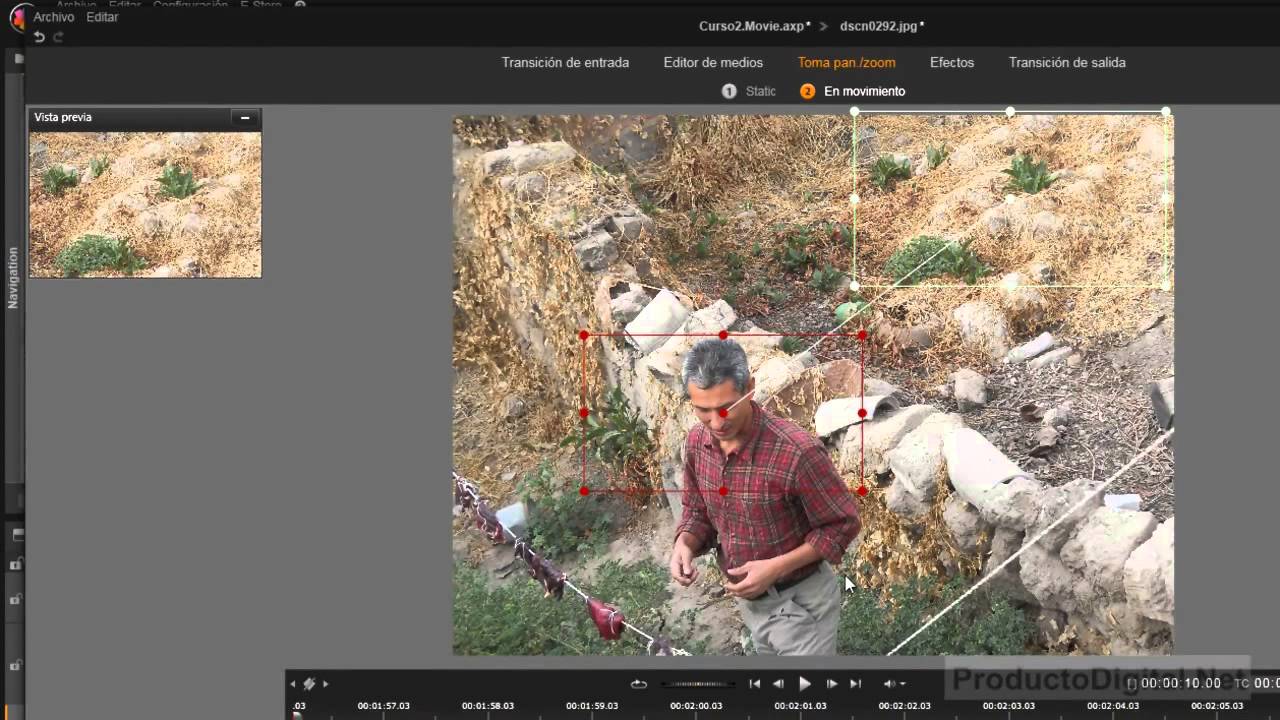The height and width of the screenshot is (720, 1280).
Task: Click white frame top-left corner handle
Action: click(855, 112)
